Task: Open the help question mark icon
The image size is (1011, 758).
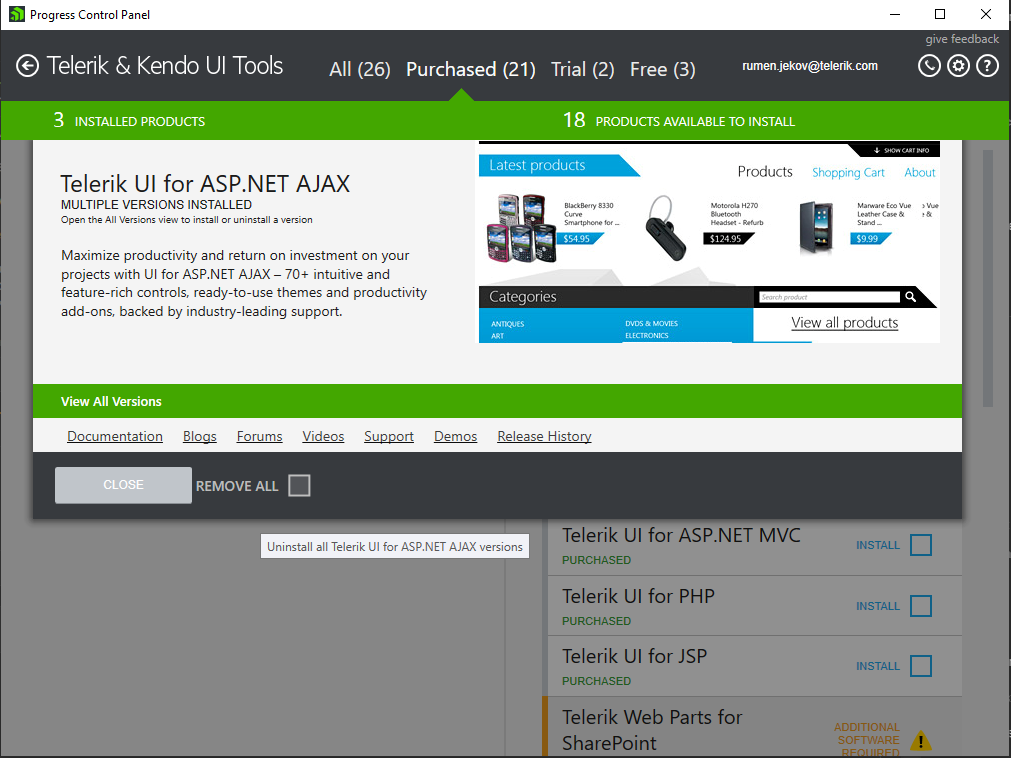Action: click(x=987, y=66)
